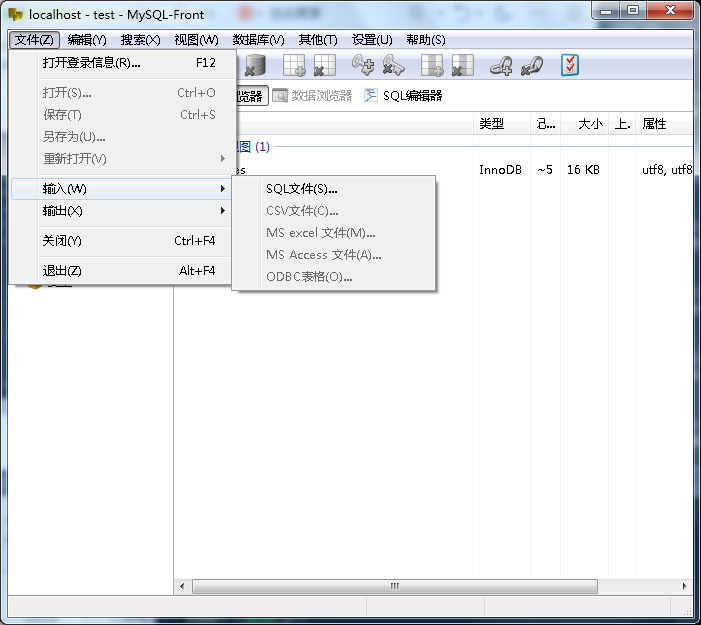Viewport: 701px width, 625px height.
Task: Open the 文件(Z) menu
Action: pyautogui.click(x=34, y=40)
